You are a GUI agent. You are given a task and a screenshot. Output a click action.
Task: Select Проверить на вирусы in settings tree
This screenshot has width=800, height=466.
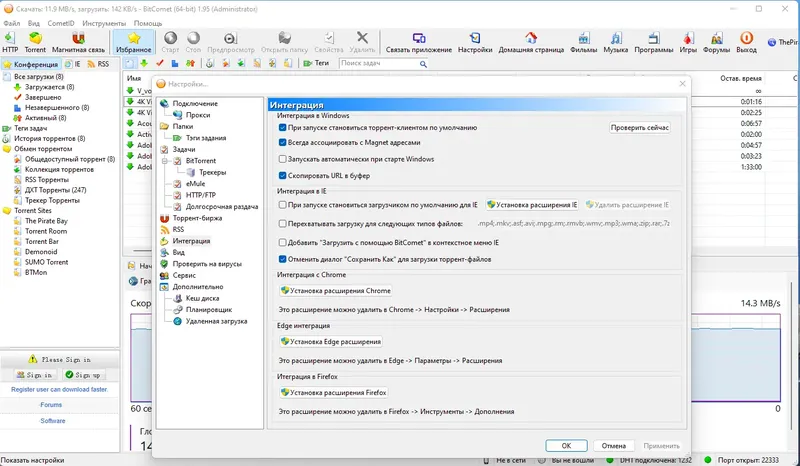(x=207, y=264)
